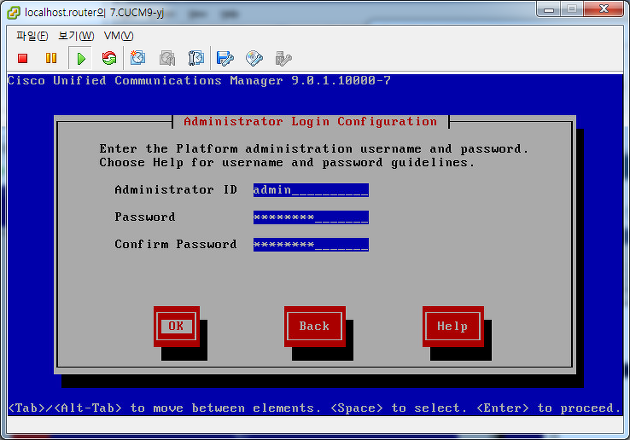The width and height of the screenshot is (630, 440).
Task: Click the CD/DVD drive connect icon
Action: (254, 59)
